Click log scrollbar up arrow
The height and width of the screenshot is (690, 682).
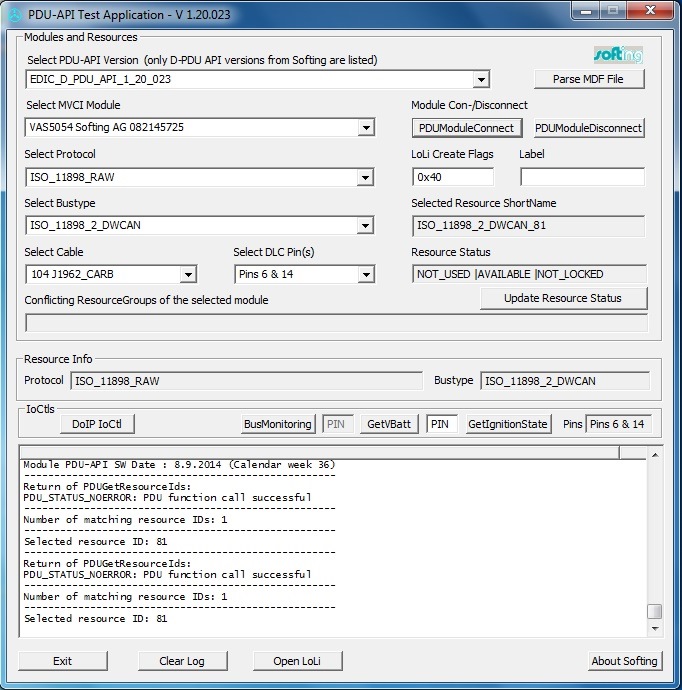pos(655,455)
